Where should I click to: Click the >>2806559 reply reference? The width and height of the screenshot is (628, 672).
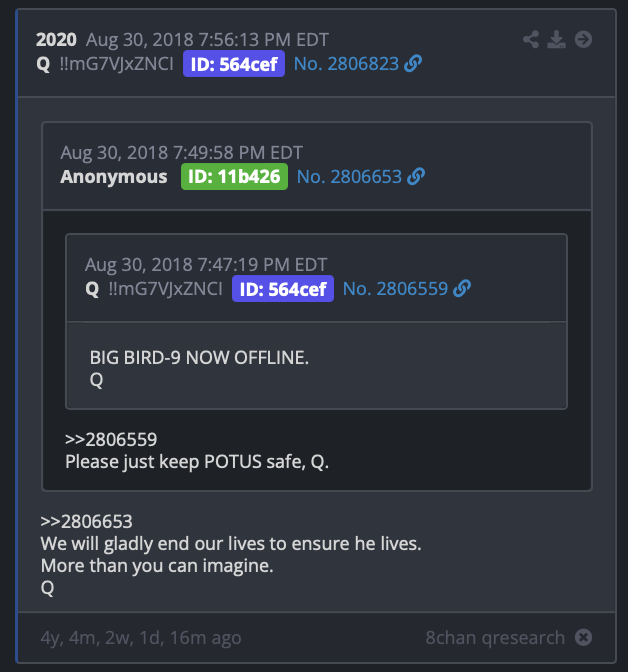(111, 439)
